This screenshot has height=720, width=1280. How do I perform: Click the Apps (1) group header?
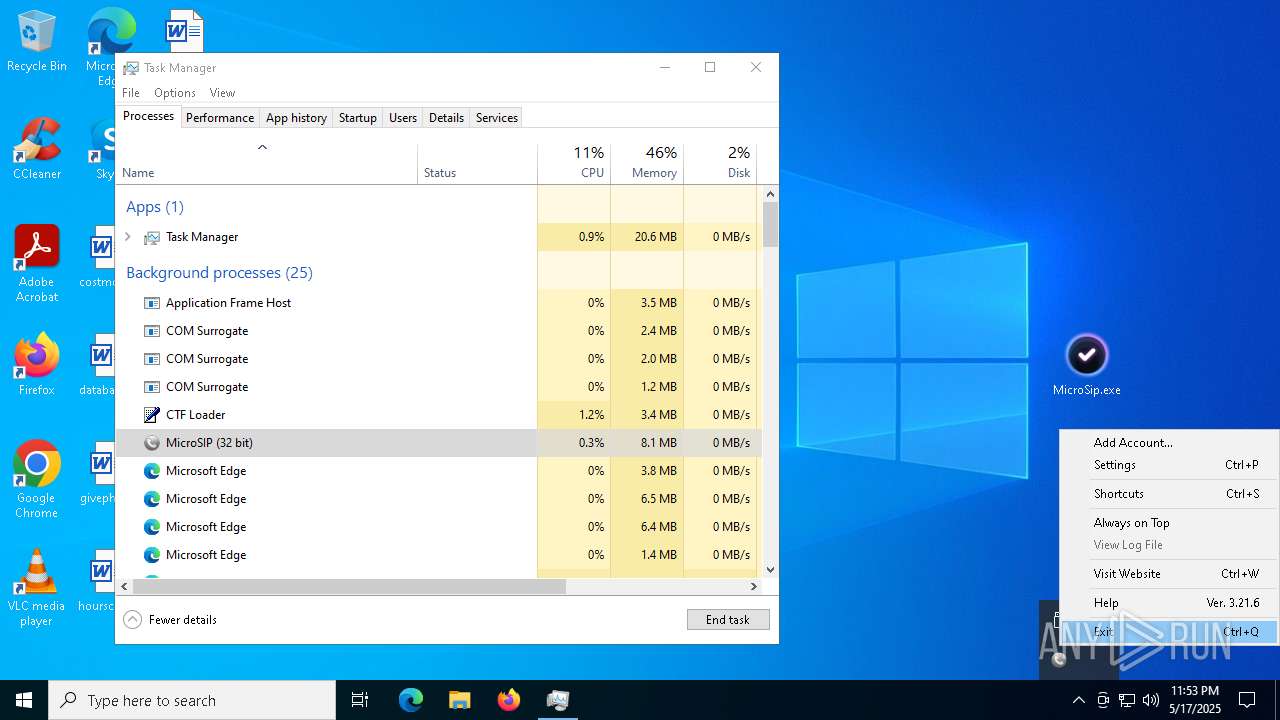(x=155, y=207)
